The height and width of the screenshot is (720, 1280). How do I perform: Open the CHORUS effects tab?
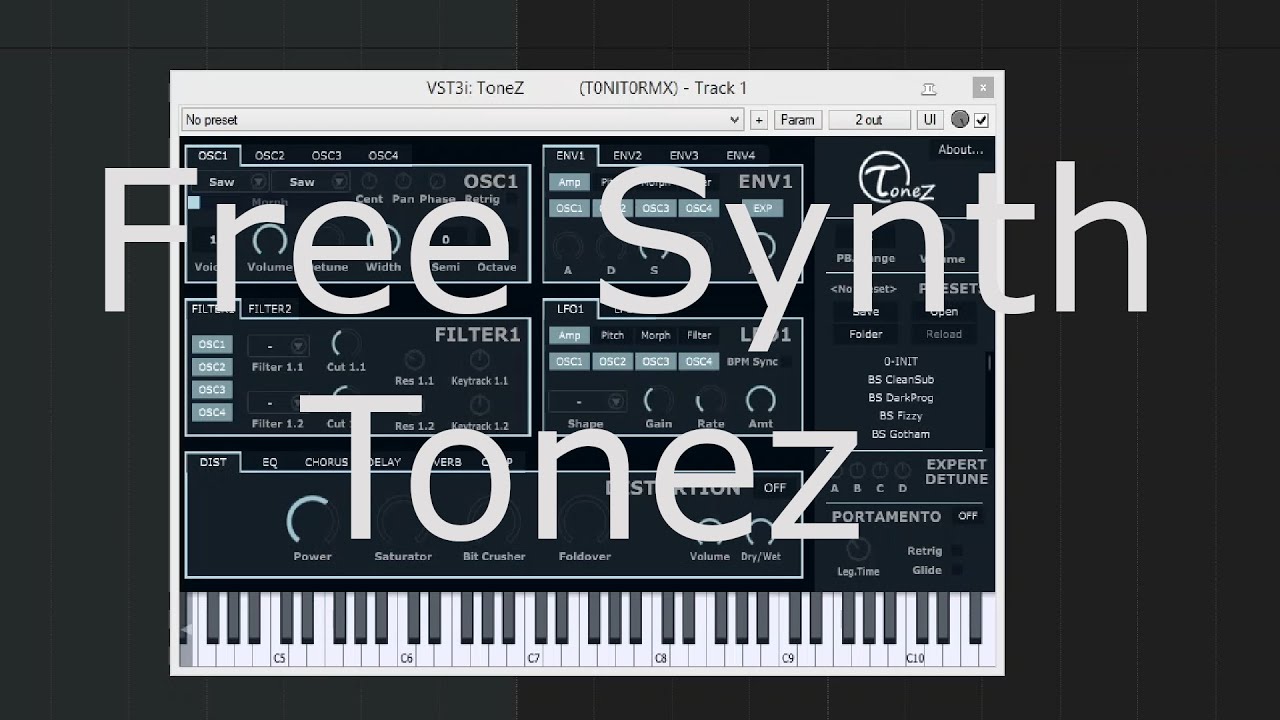[326, 462]
